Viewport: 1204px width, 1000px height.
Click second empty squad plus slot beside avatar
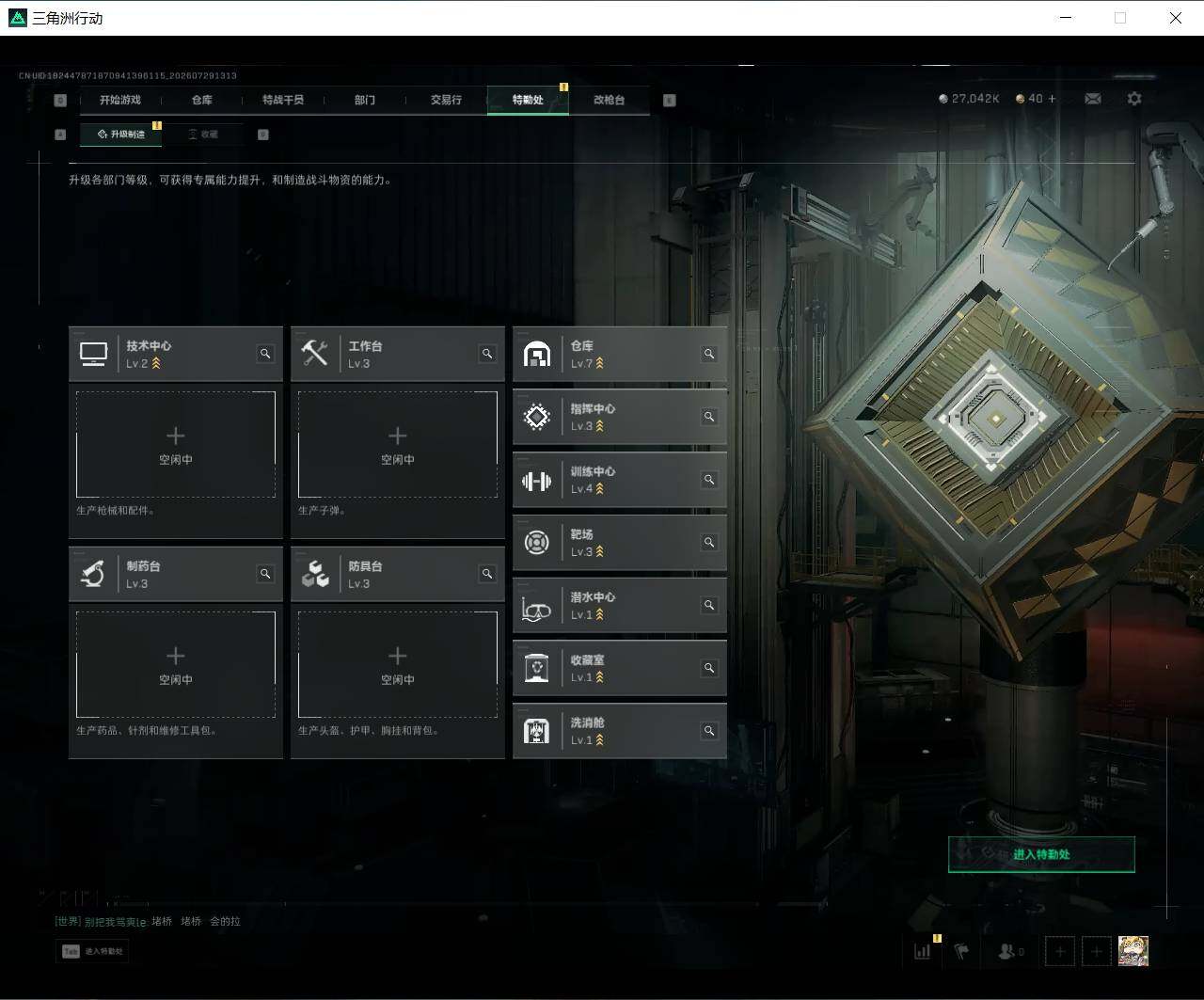click(x=1097, y=951)
